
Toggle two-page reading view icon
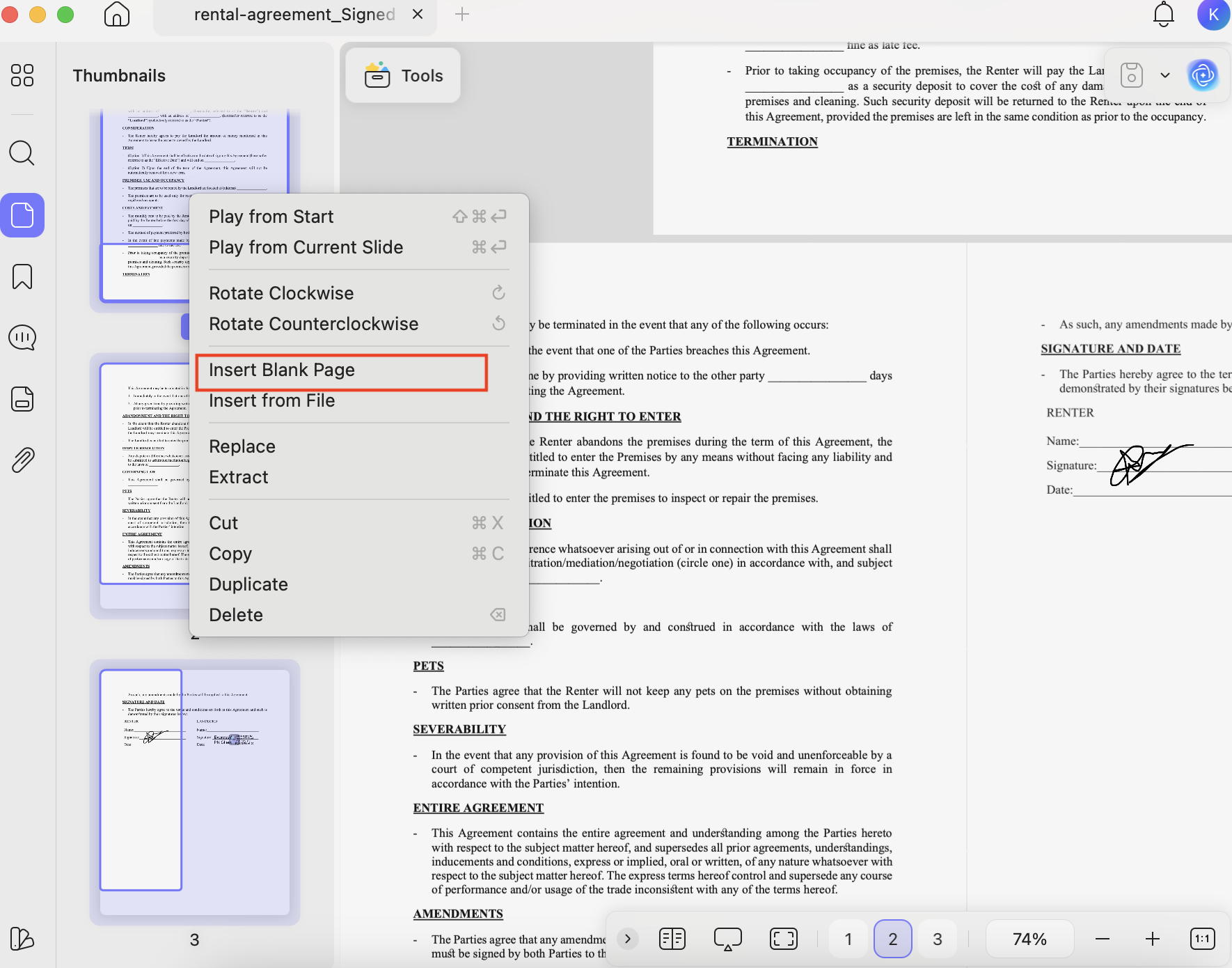coord(672,939)
